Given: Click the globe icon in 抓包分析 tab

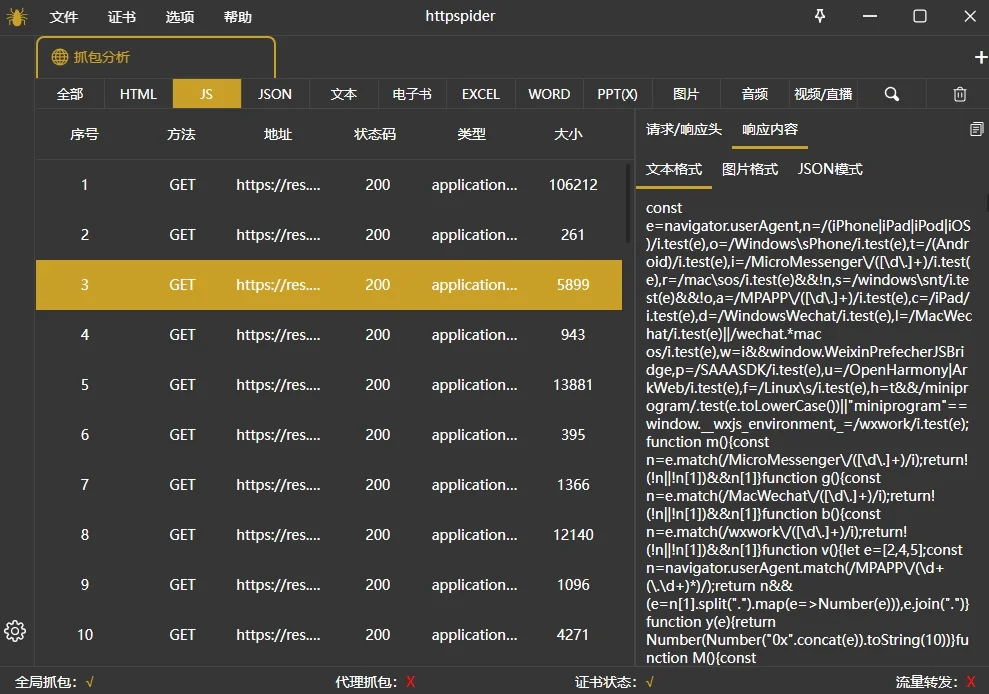Looking at the screenshot, I should click(x=60, y=57).
